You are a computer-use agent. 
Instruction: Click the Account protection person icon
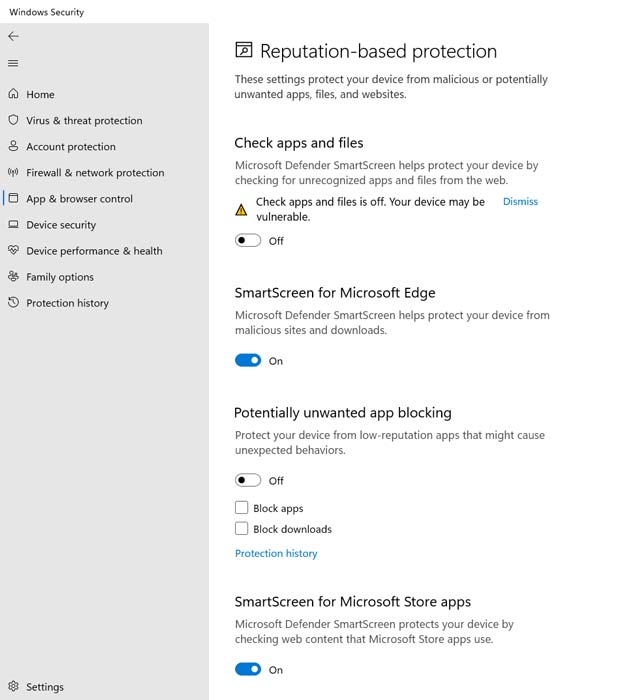coord(13,146)
